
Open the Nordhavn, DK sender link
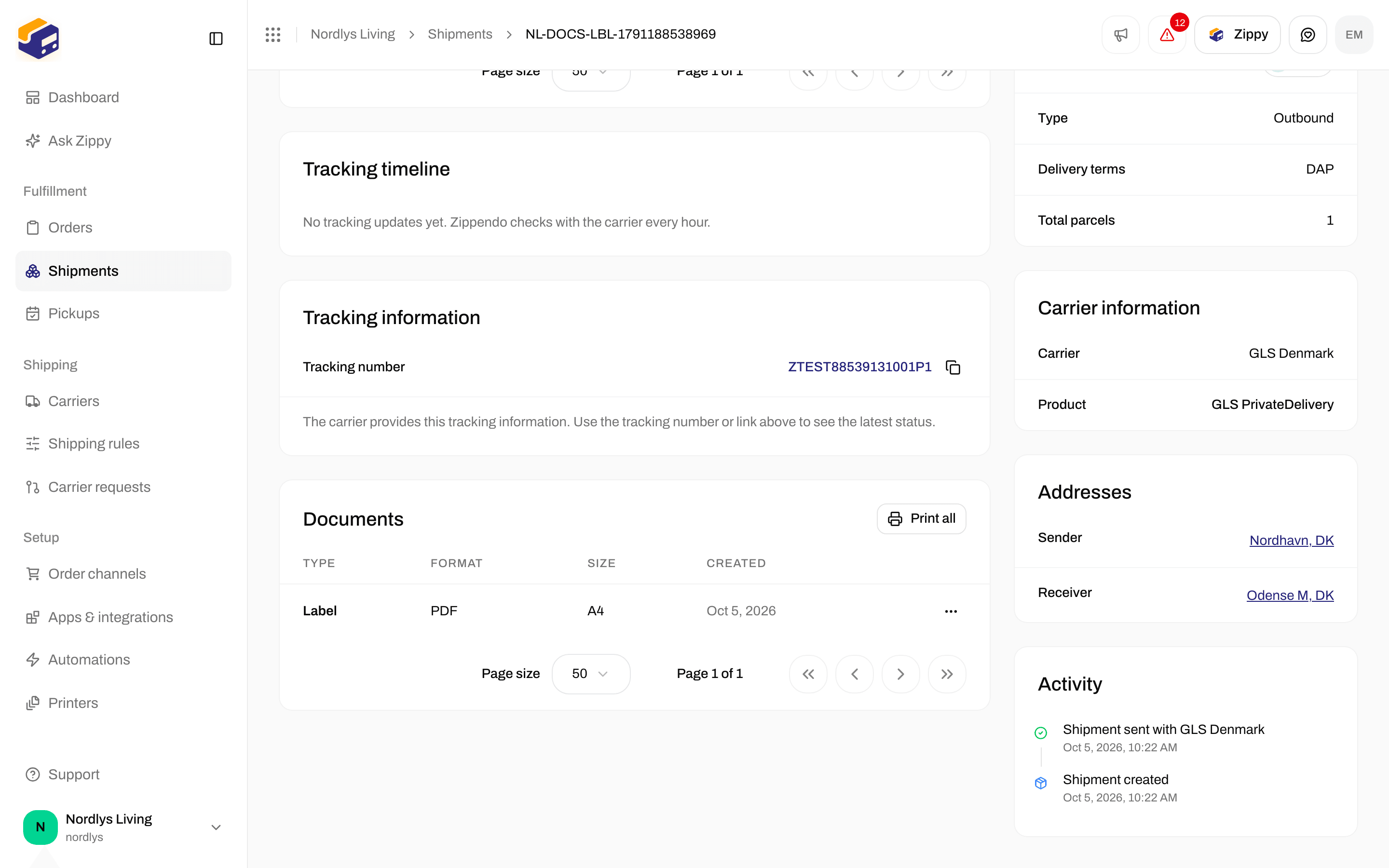click(1292, 540)
